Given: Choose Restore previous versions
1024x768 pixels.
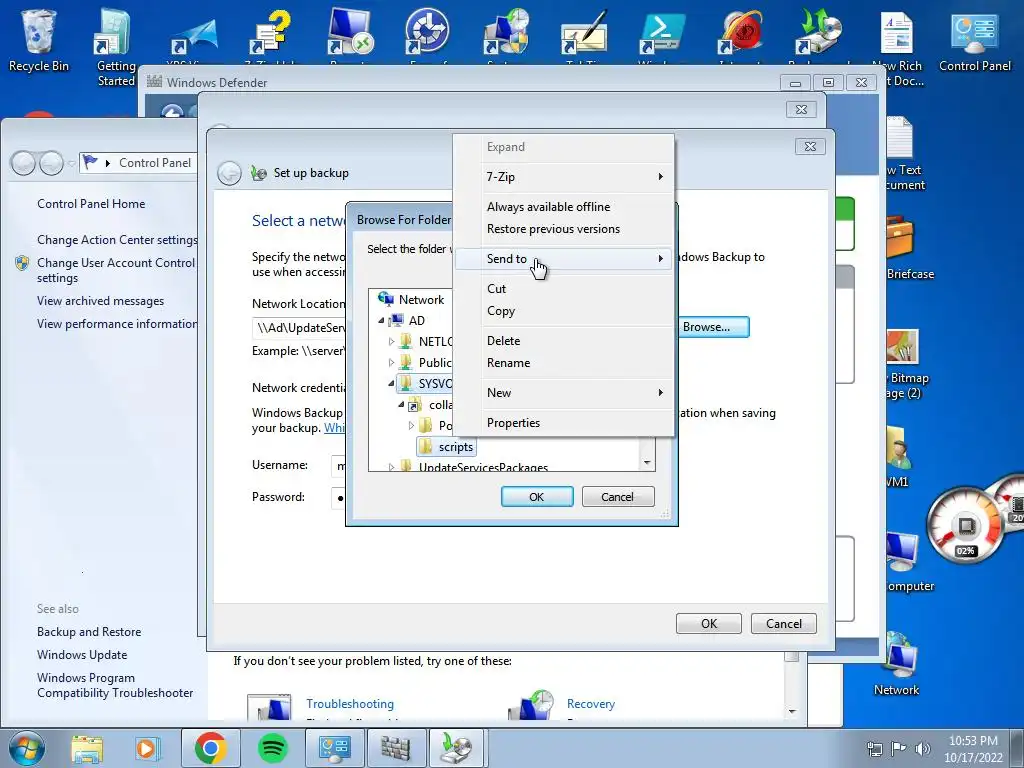Looking at the screenshot, I should 564,229.
